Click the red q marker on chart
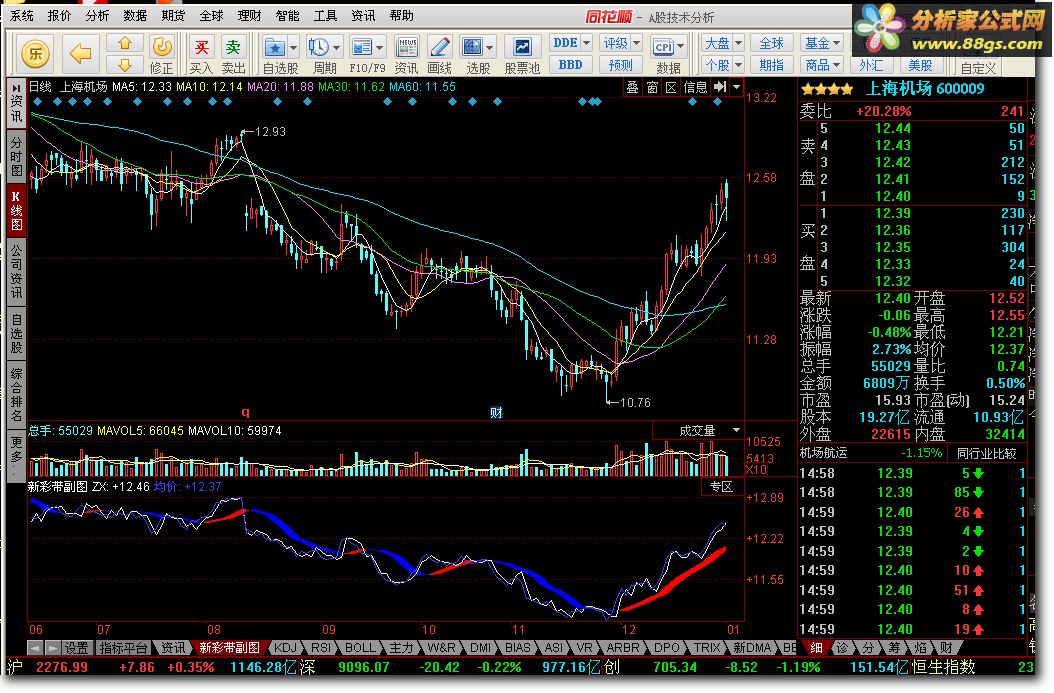 click(x=245, y=412)
